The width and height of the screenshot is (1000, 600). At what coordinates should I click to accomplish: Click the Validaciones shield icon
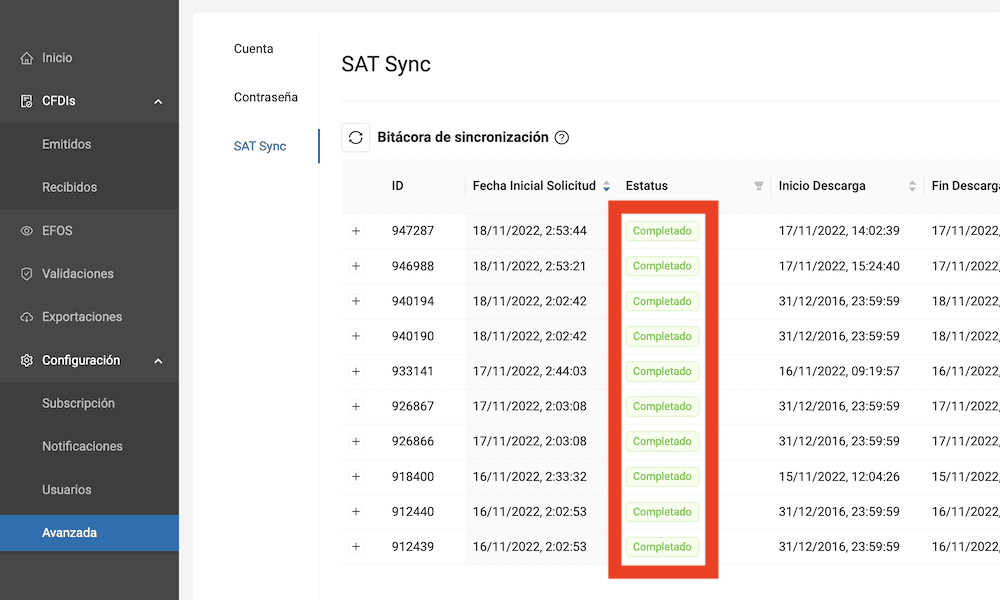(27, 274)
